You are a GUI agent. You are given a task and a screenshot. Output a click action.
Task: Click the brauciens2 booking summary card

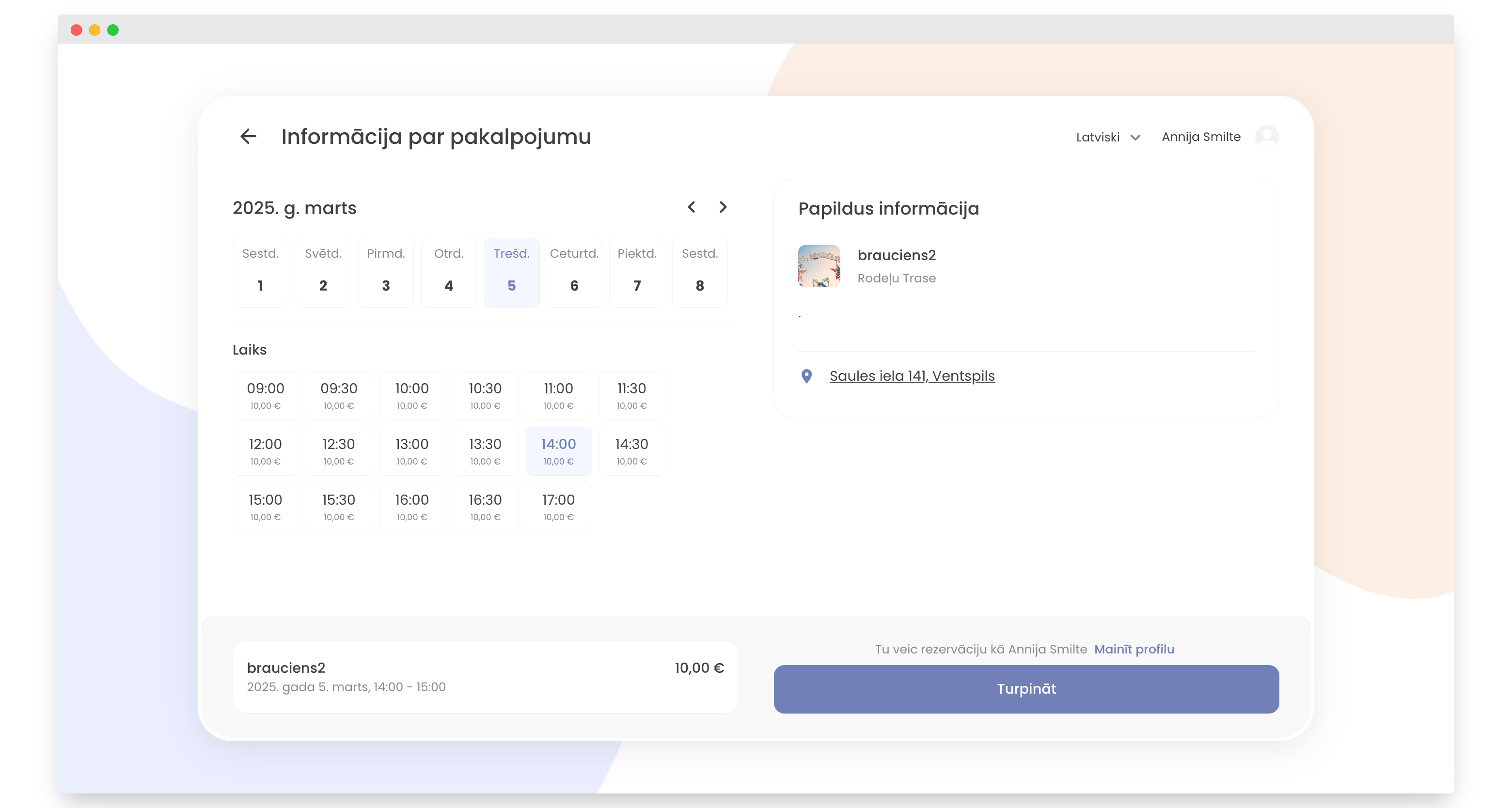(x=485, y=677)
